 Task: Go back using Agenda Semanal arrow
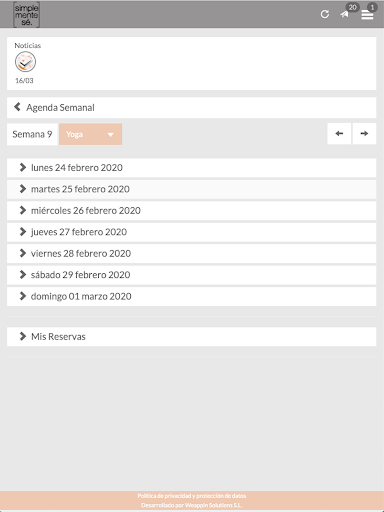pyautogui.click(x=17, y=107)
